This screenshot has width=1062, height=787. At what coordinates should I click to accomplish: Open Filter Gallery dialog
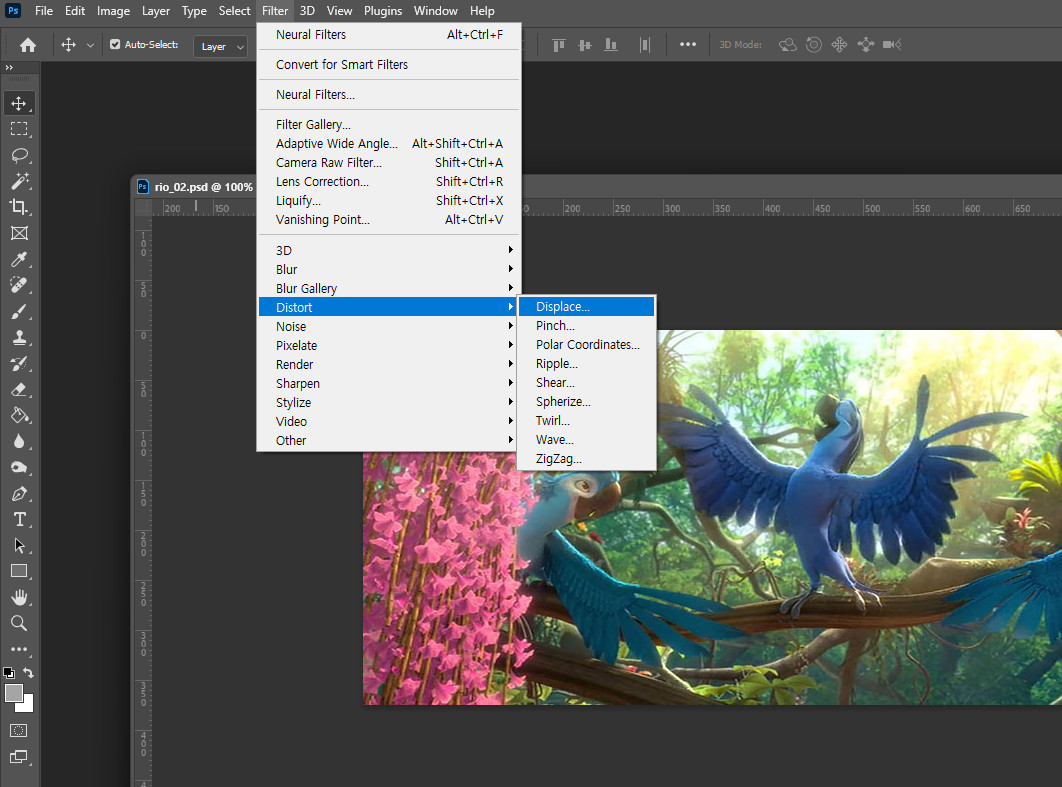389,125
